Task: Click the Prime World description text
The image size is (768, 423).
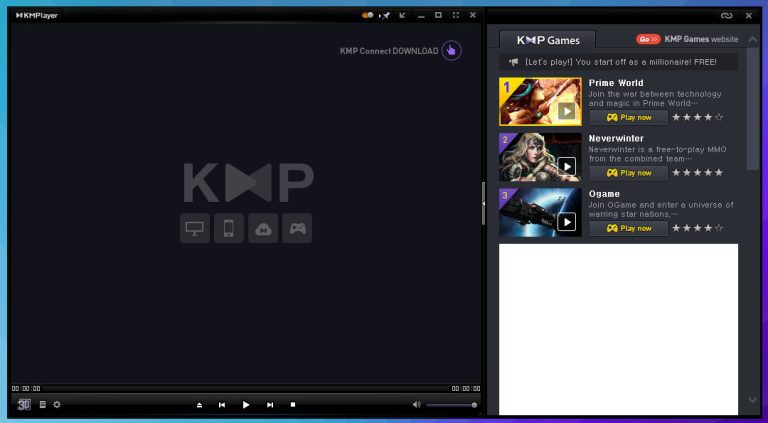Action: pyautogui.click(x=655, y=98)
